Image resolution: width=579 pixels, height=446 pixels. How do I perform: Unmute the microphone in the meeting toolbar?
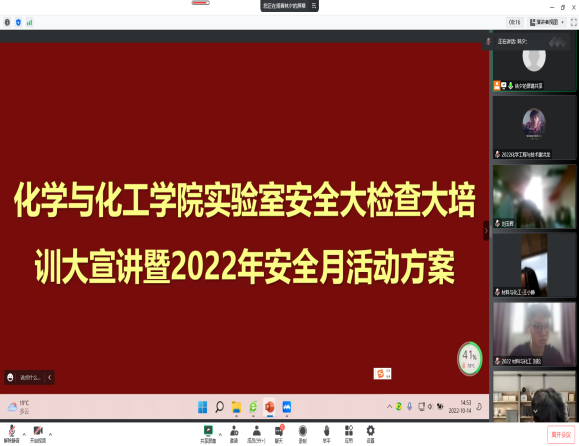(x=11, y=433)
